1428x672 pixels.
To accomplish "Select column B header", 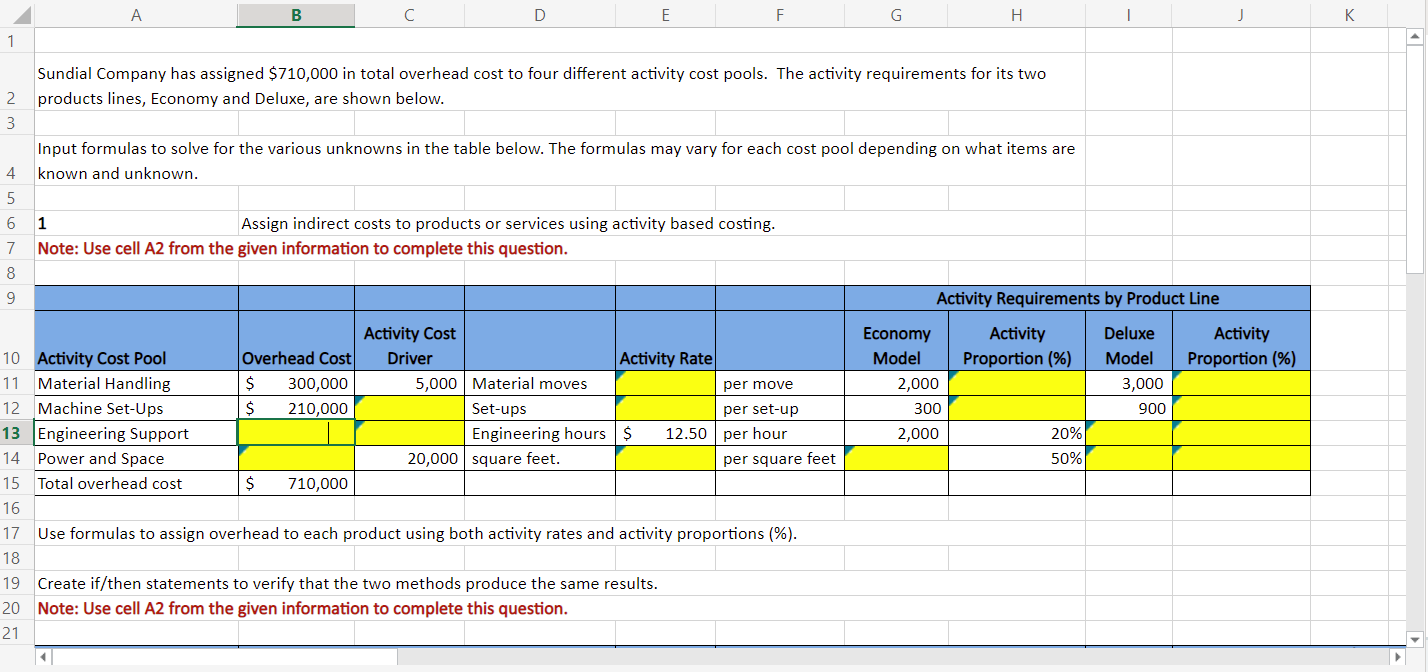I will 296,14.
